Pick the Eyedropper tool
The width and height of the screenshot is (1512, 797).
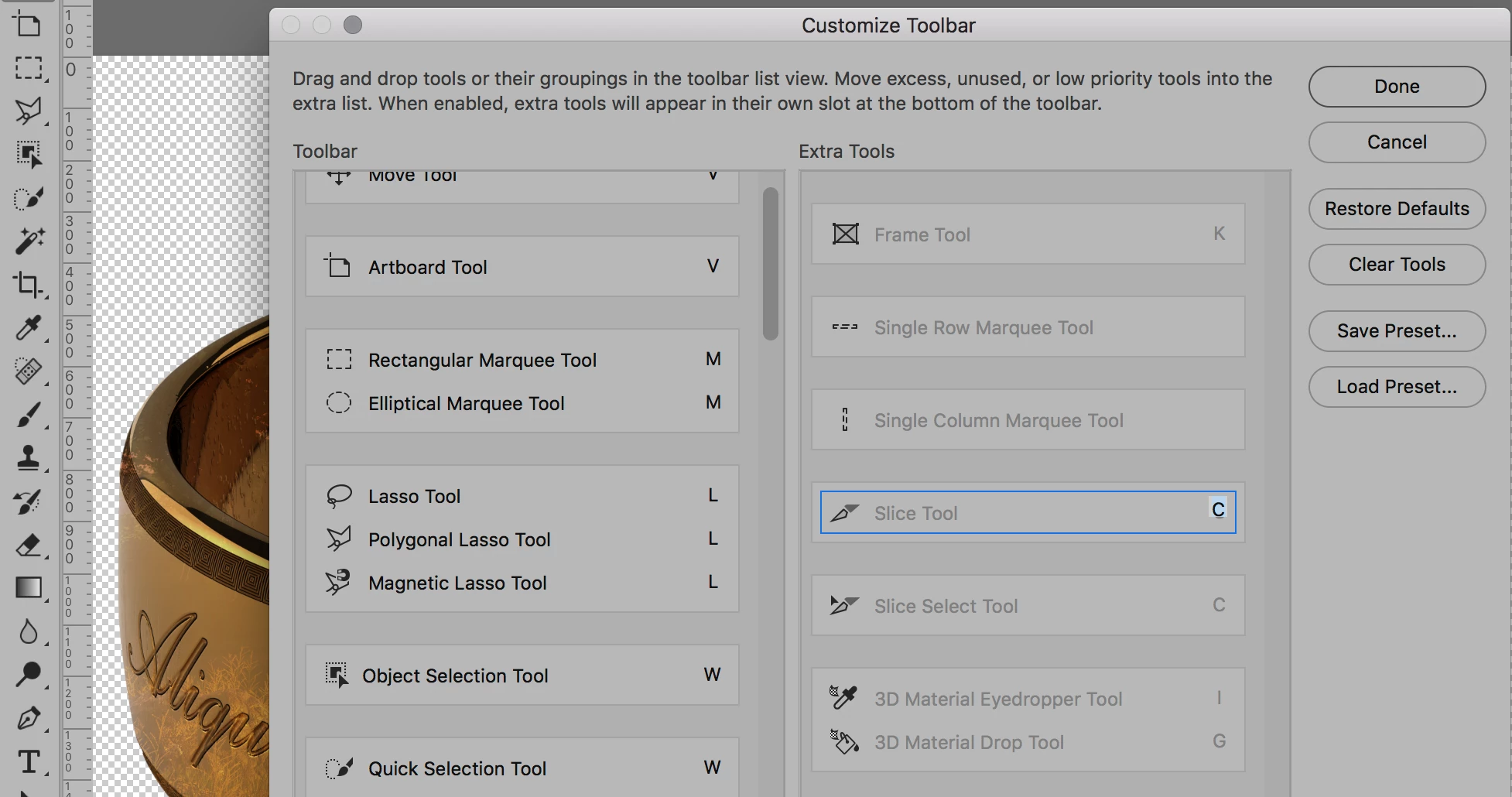[29, 328]
